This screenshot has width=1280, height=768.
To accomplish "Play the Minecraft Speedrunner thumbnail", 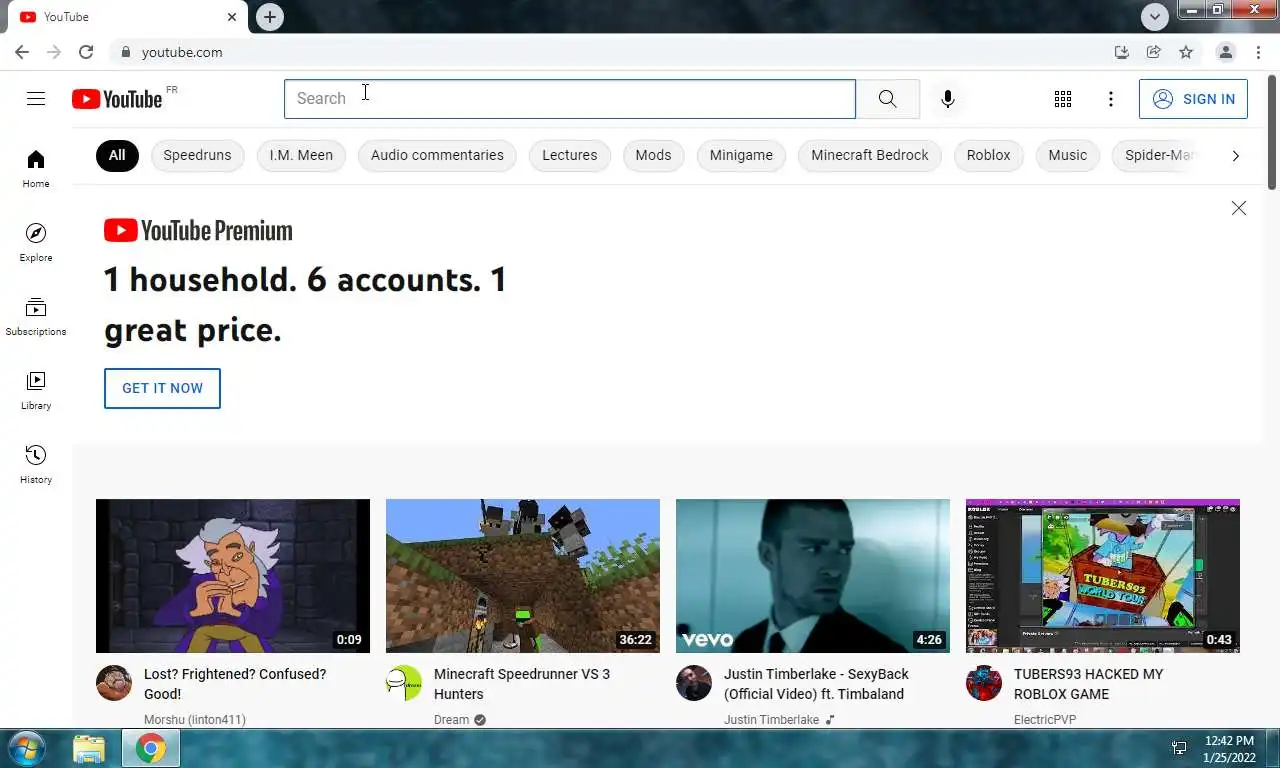I will [523, 576].
